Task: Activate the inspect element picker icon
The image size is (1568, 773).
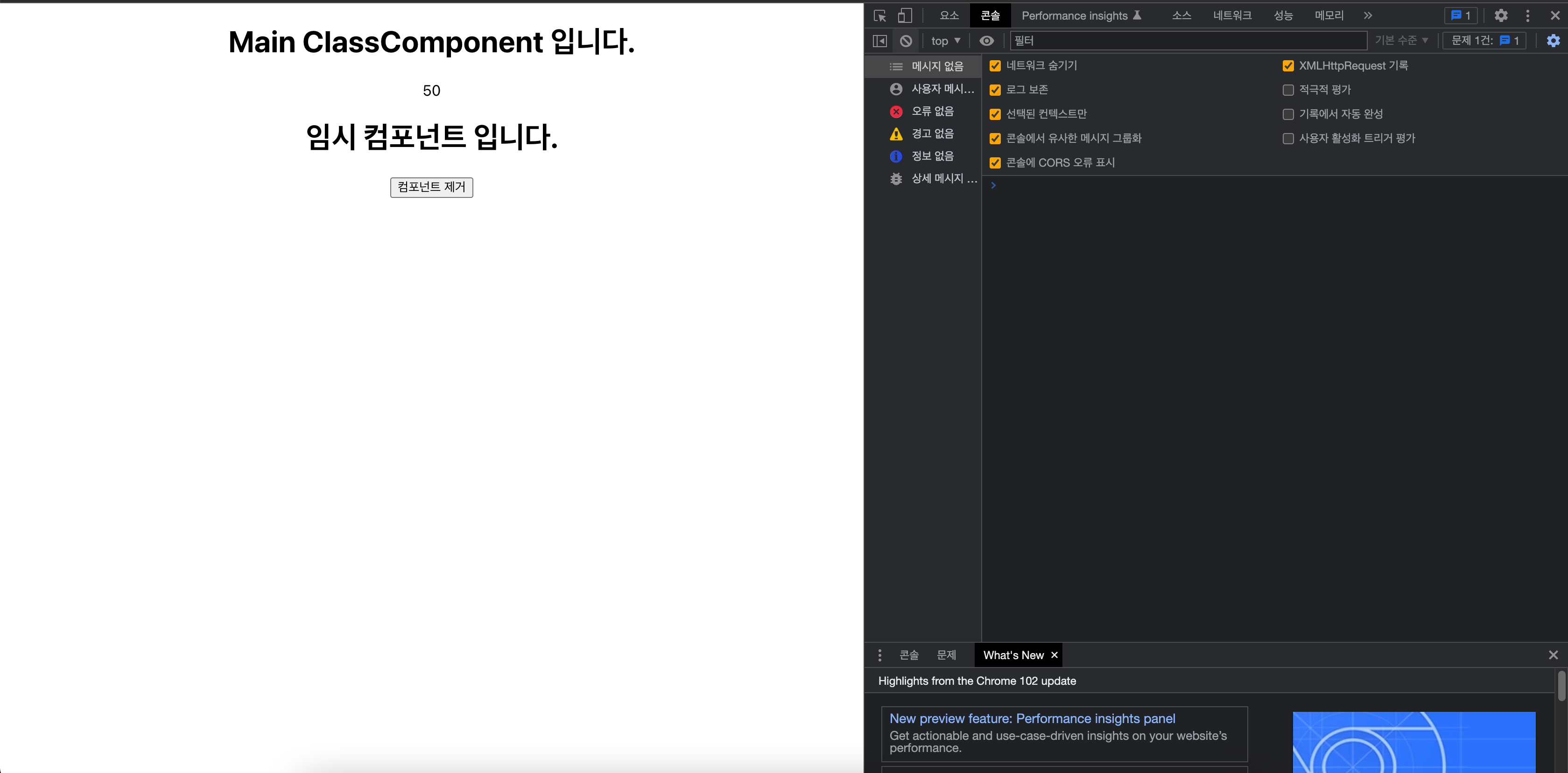Action: tap(879, 16)
